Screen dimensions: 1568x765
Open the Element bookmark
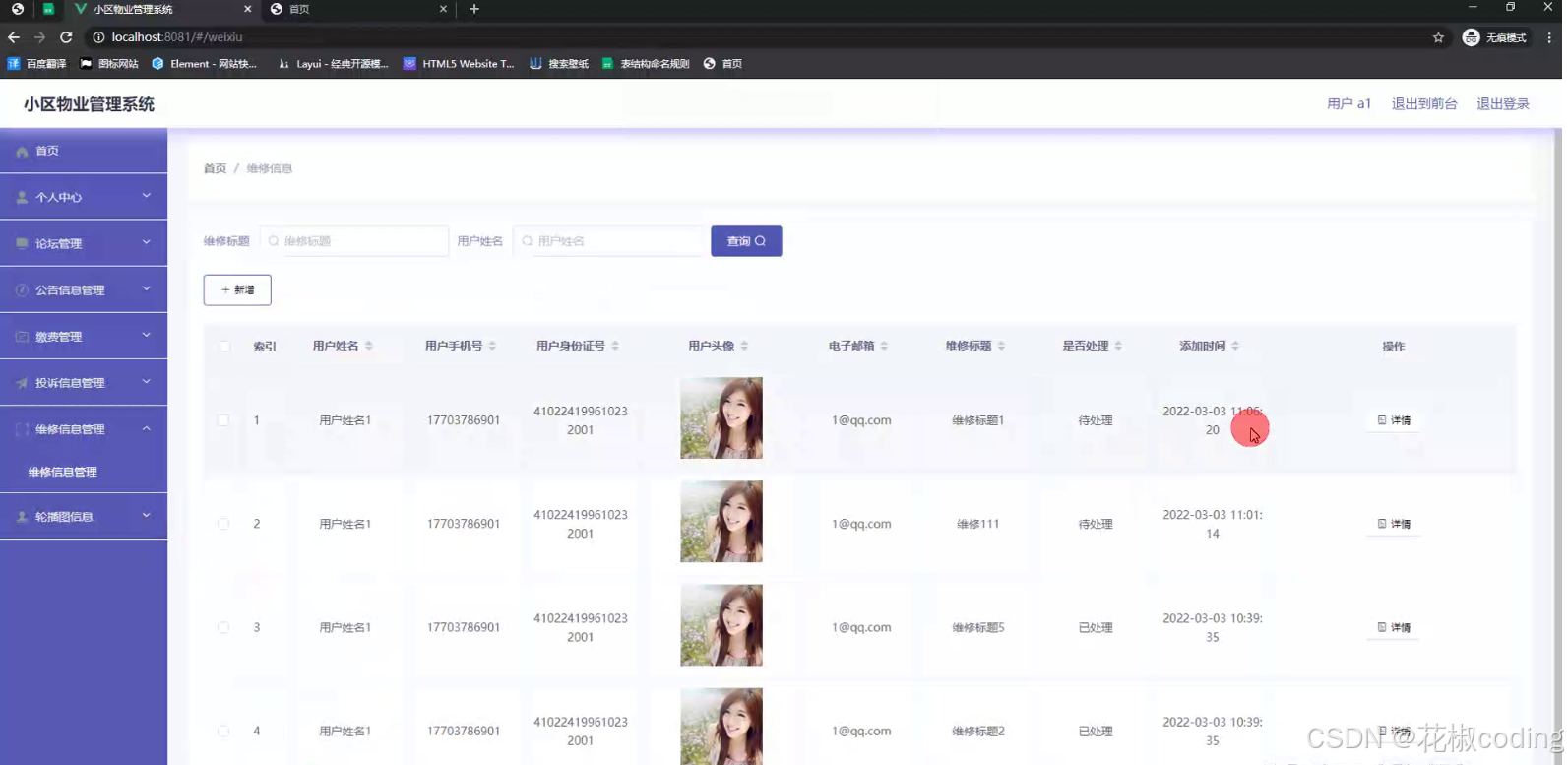[204, 64]
